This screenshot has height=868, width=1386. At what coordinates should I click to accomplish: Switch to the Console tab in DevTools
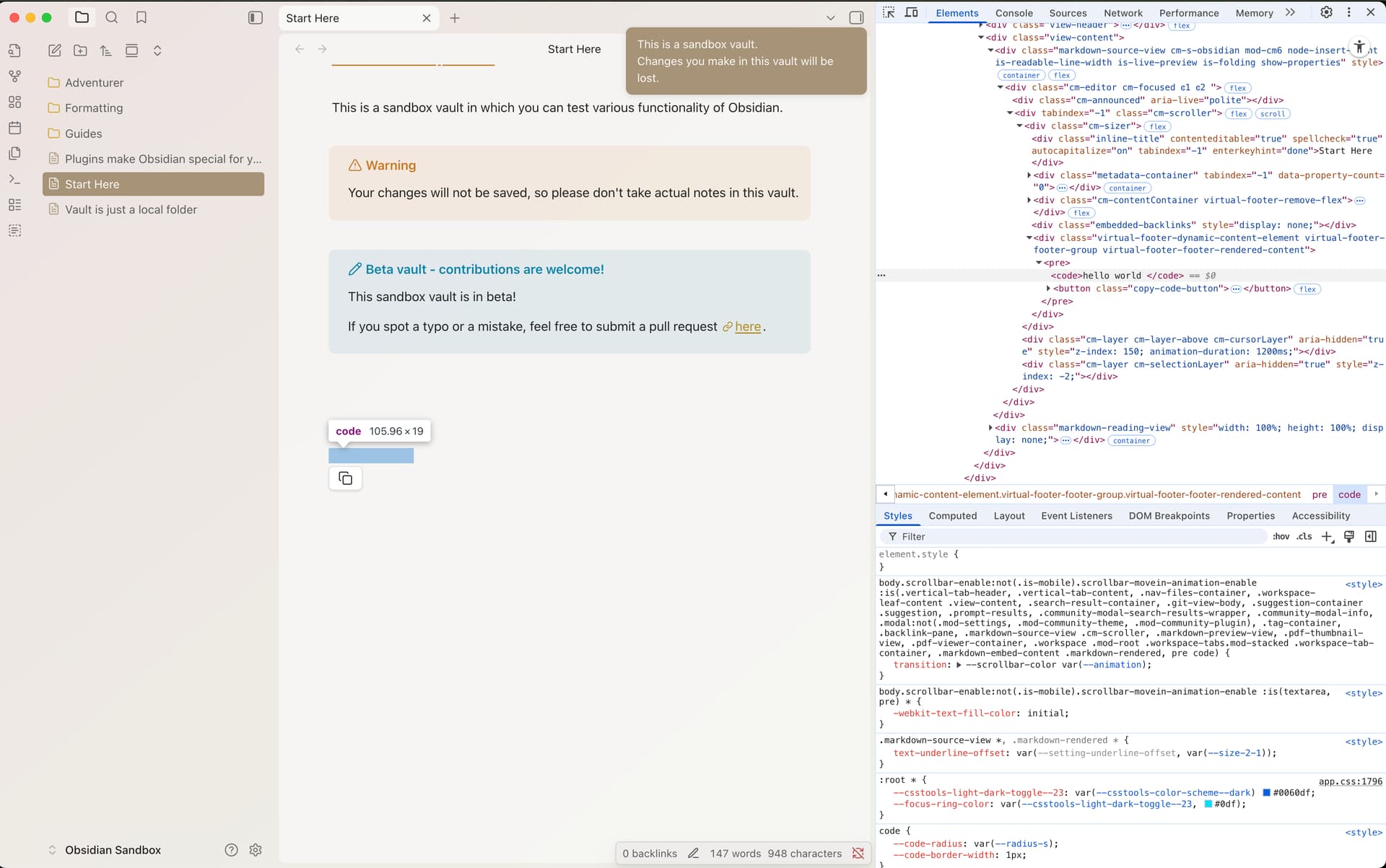[x=1014, y=13]
